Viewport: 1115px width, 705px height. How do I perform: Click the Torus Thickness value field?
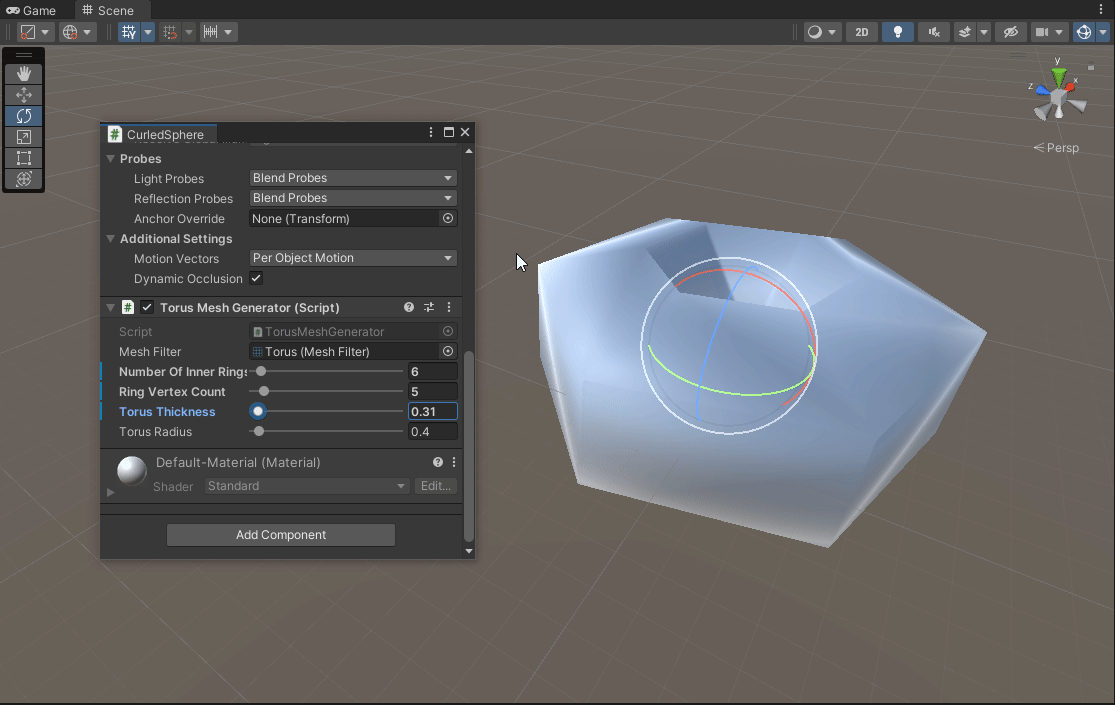(x=432, y=411)
